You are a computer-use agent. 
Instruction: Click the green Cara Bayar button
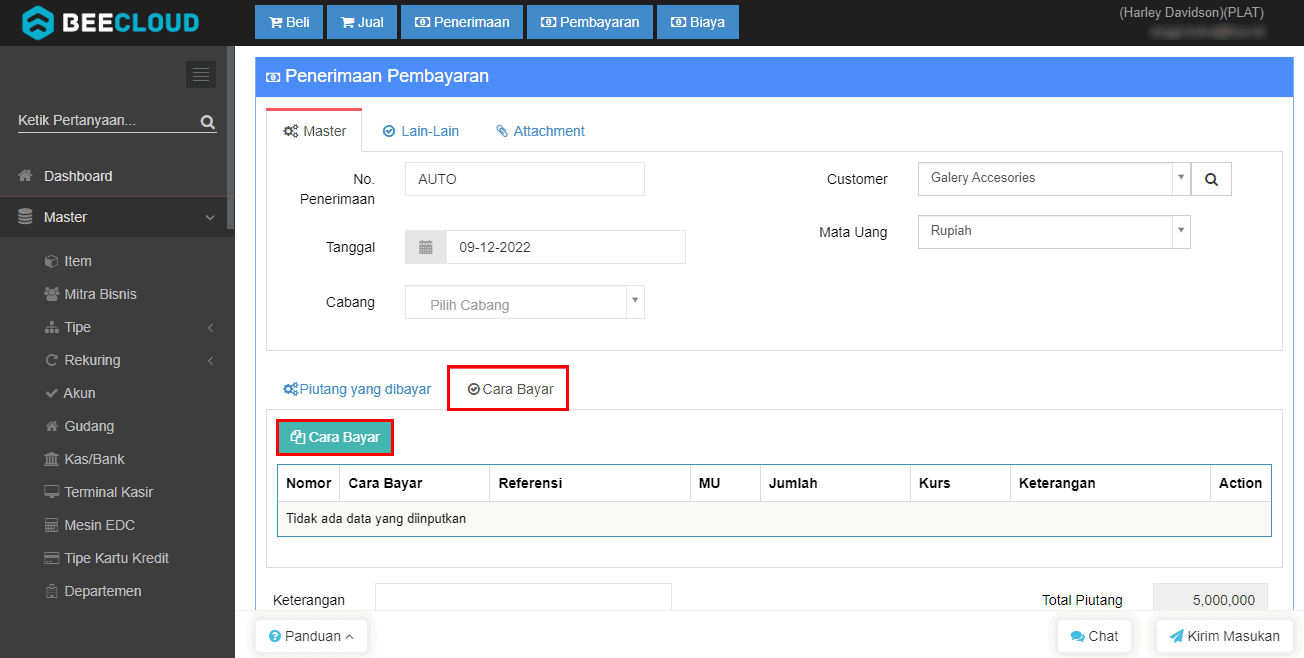(335, 437)
